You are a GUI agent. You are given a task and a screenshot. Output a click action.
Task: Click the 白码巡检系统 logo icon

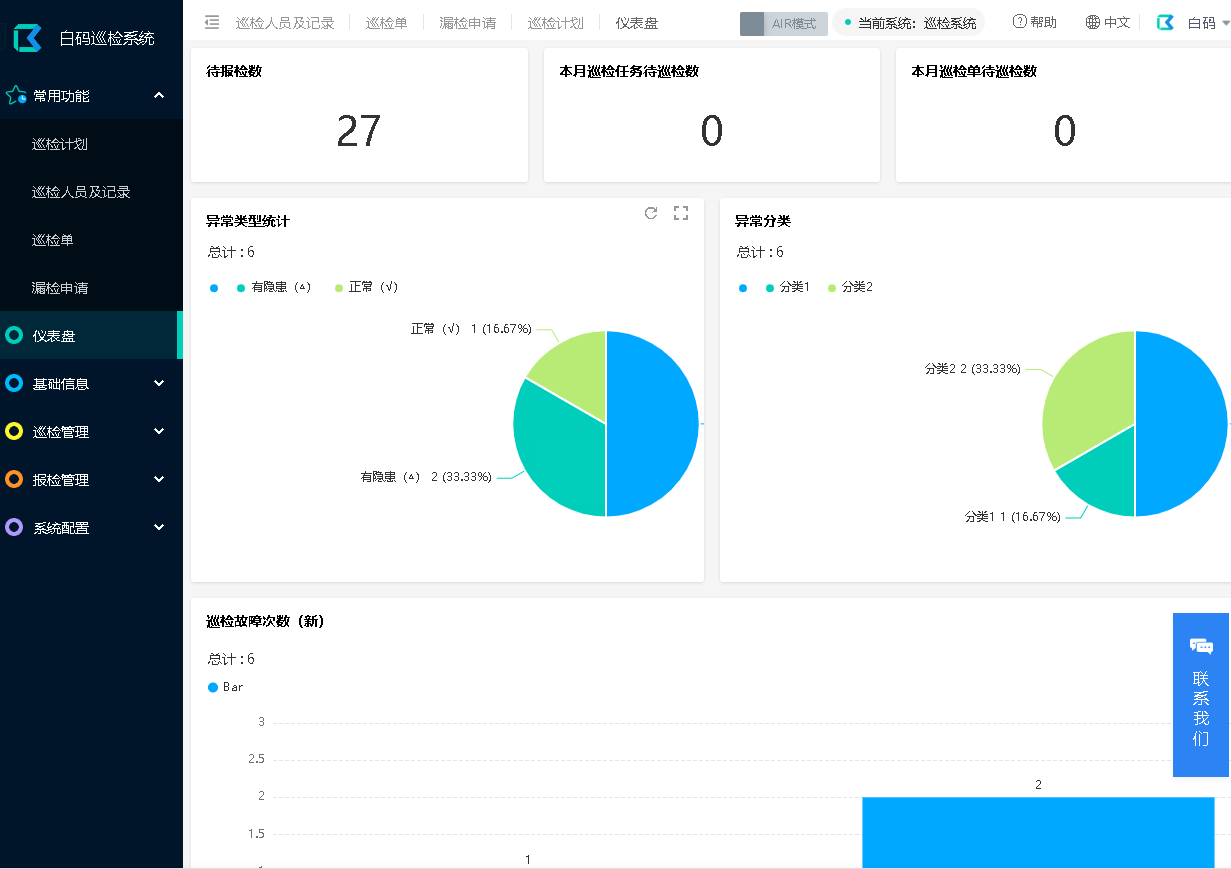click(x=28, y=38)
